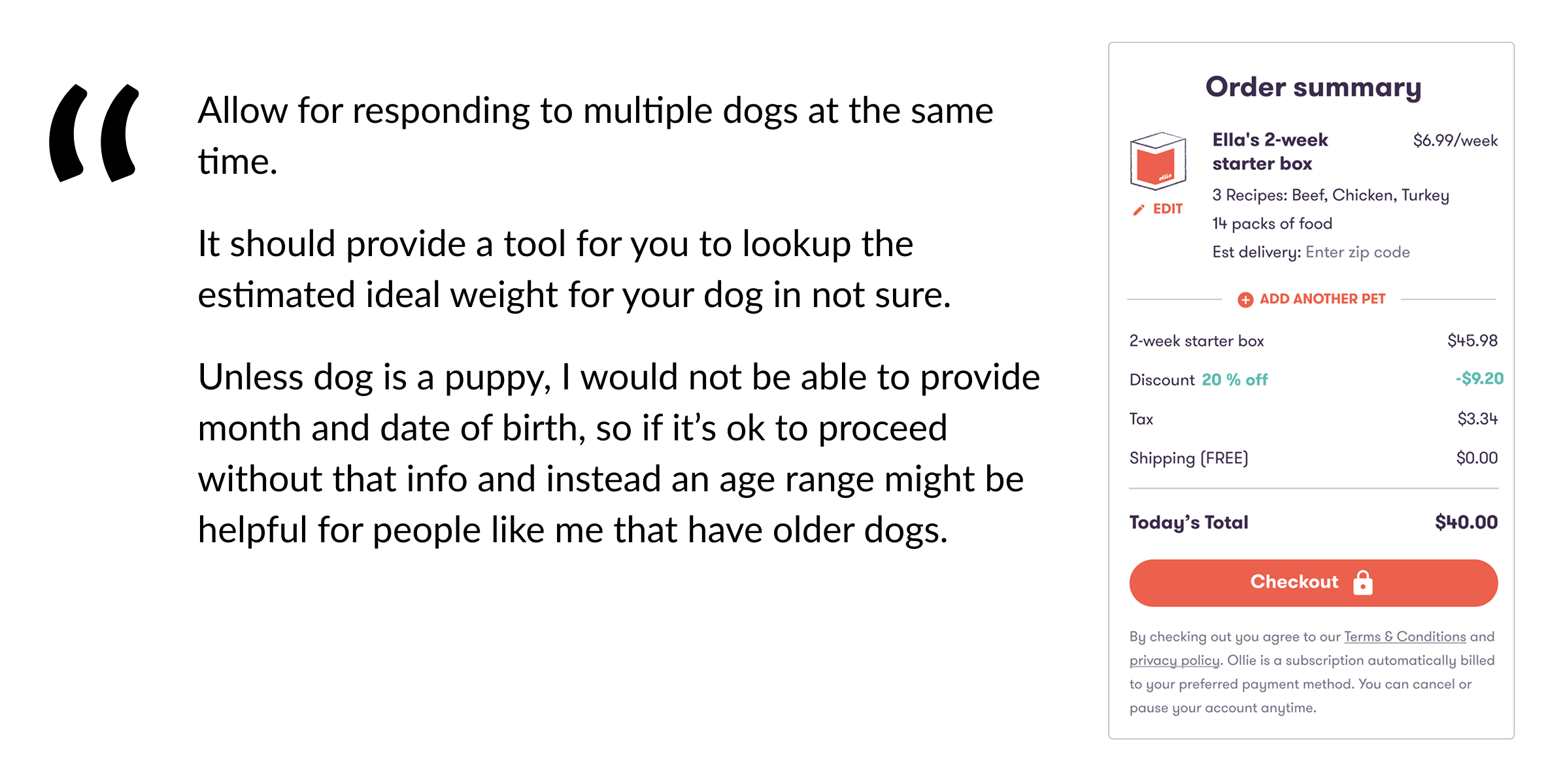Click the red starter box icon
The height and width of the screenshot is (784, 1548).
(x=1158, y=161)
